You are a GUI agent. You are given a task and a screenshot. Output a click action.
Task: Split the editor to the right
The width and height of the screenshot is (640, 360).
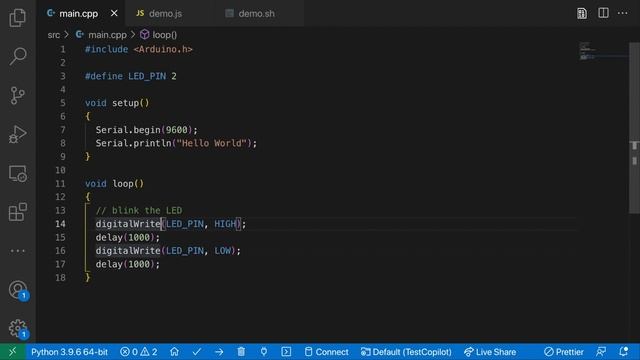click(603, 13)
